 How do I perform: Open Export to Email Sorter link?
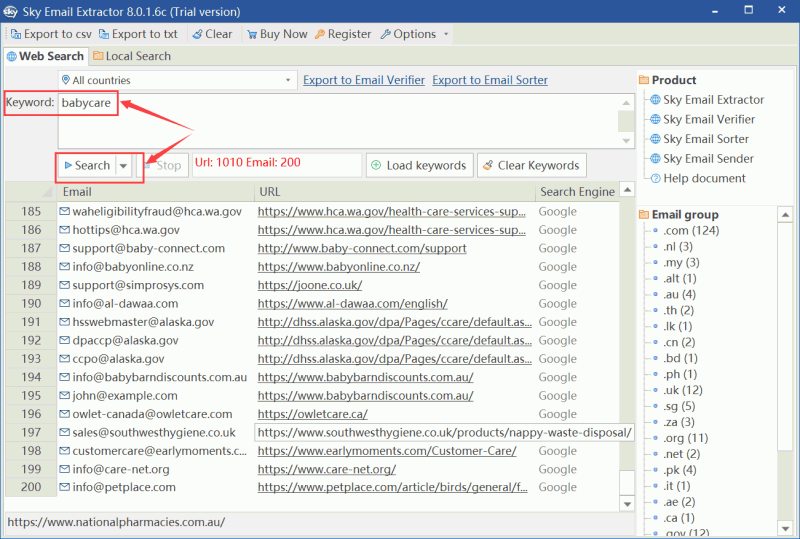[x=490, y=80]
